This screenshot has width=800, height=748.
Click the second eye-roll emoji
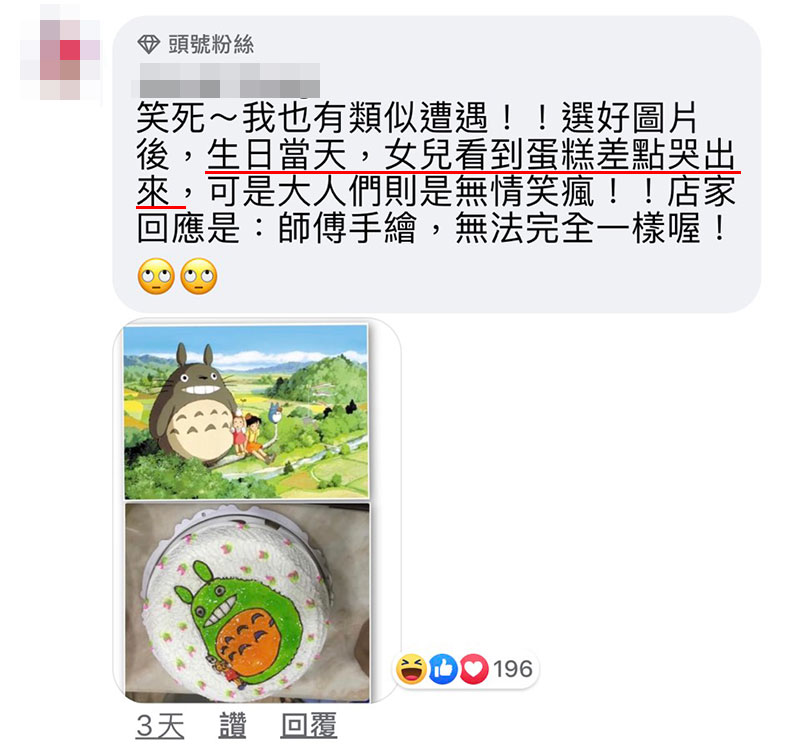pos(199,276)
